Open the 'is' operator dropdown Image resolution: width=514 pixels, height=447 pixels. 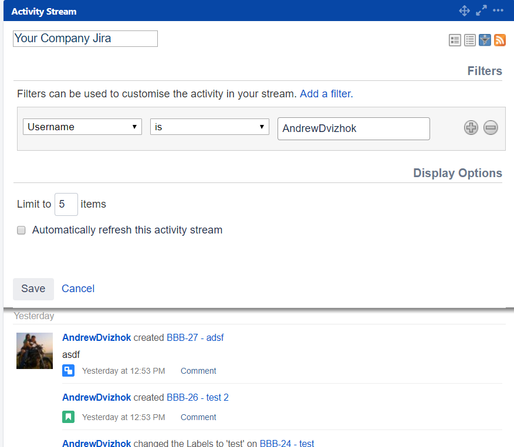point(210,127)
